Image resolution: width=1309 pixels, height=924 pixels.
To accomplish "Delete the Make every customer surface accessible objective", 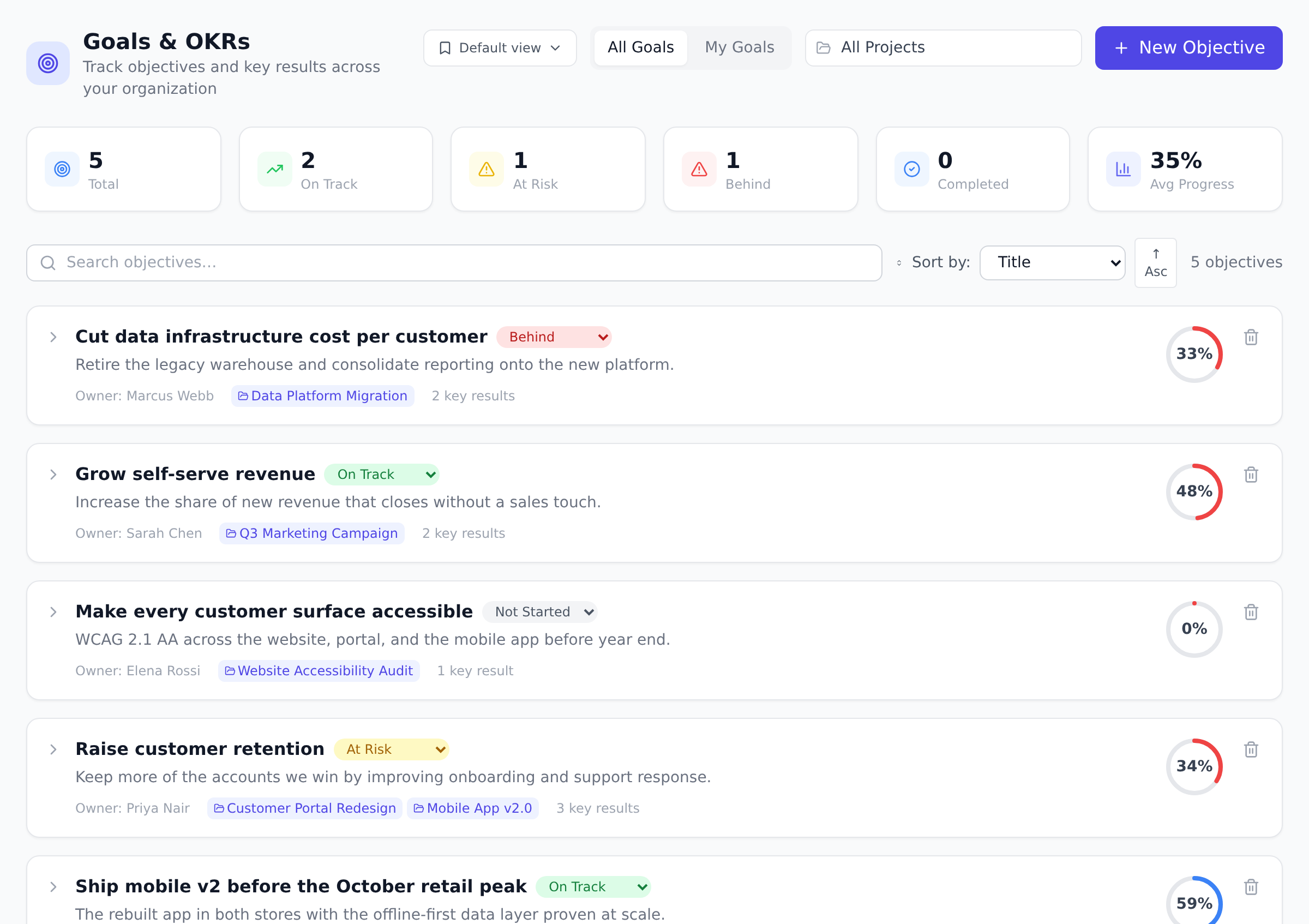I will [x=1251, y=612].
